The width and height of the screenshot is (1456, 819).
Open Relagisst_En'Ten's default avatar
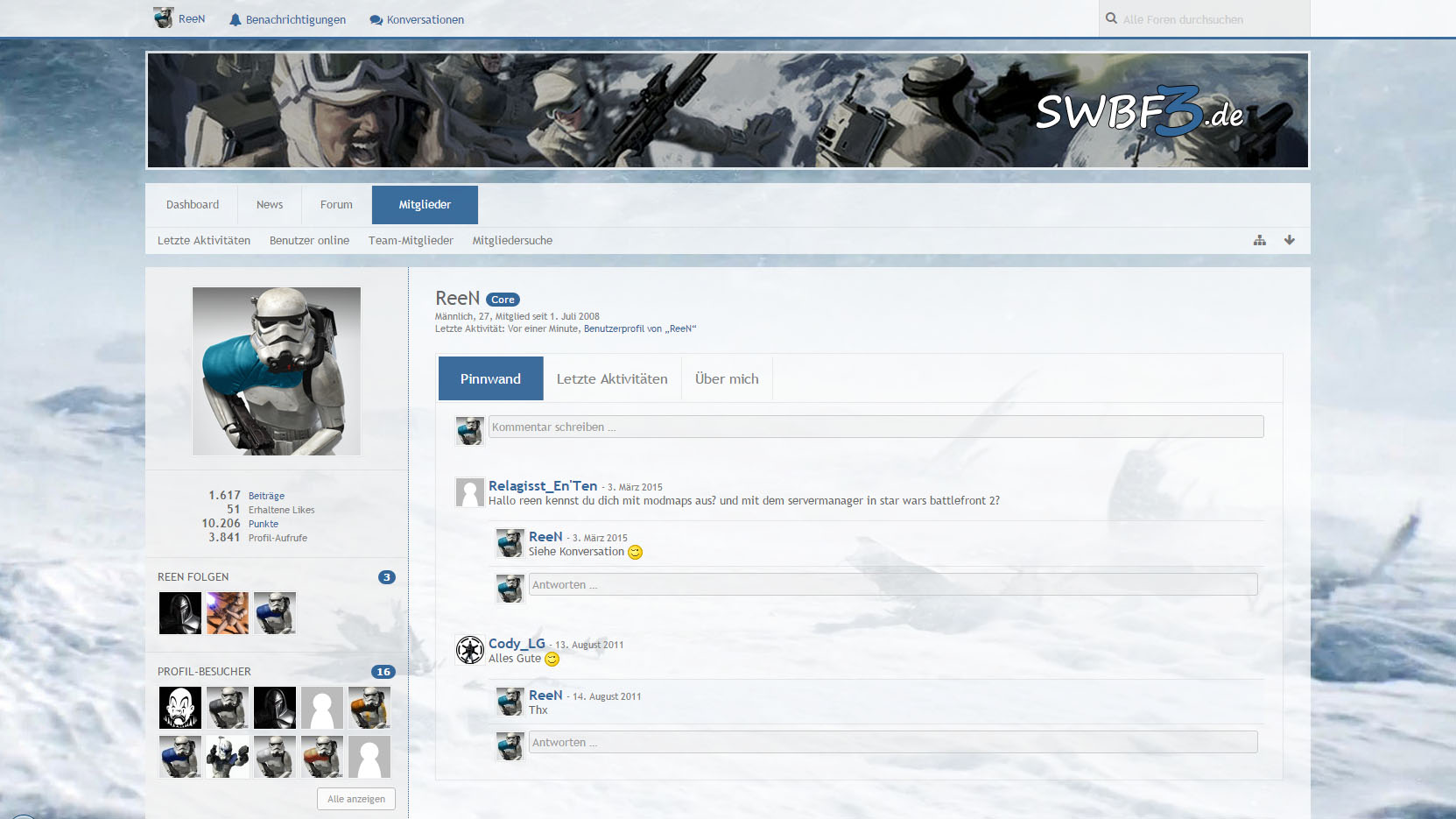coord(470,492)
